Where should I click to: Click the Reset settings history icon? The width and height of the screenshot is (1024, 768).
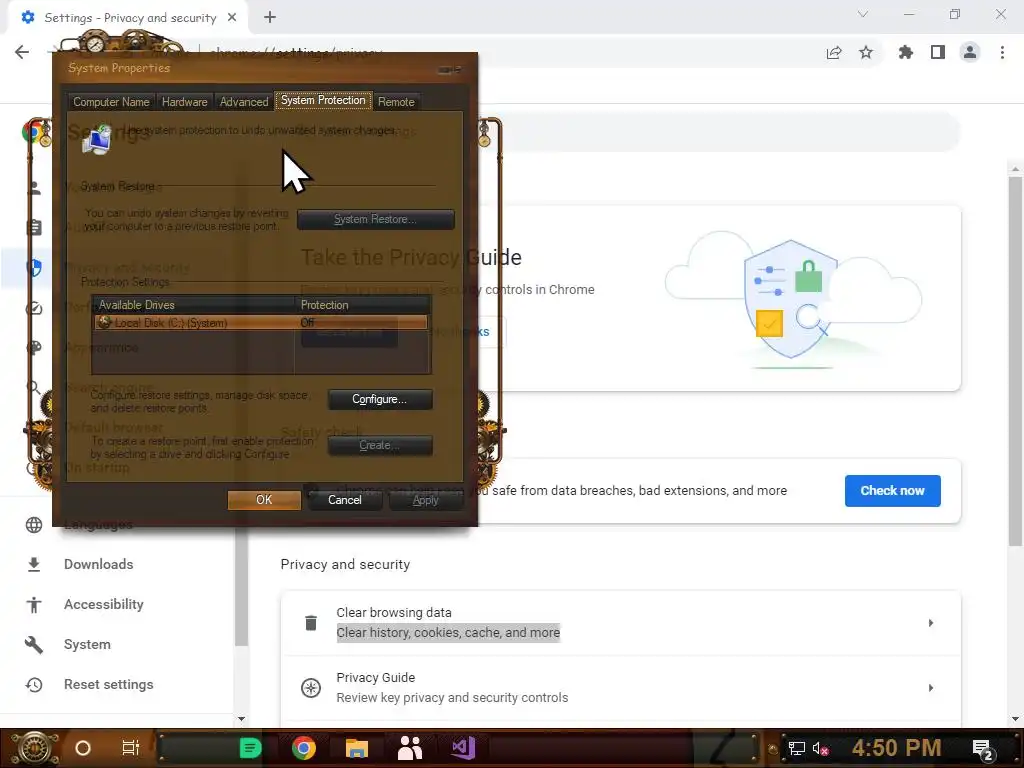34,684
